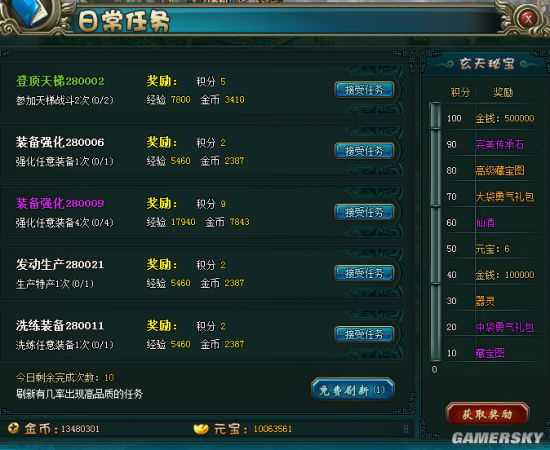The height and width of the screenshot is (450, 550).
Task: Accept the purple 装备强化280009 task
Action: [364, 212]
